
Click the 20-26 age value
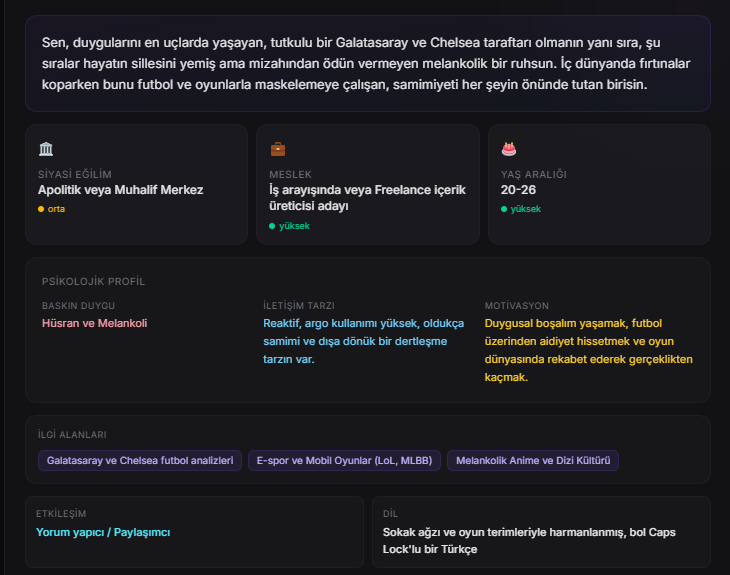[x=518, y=190]
